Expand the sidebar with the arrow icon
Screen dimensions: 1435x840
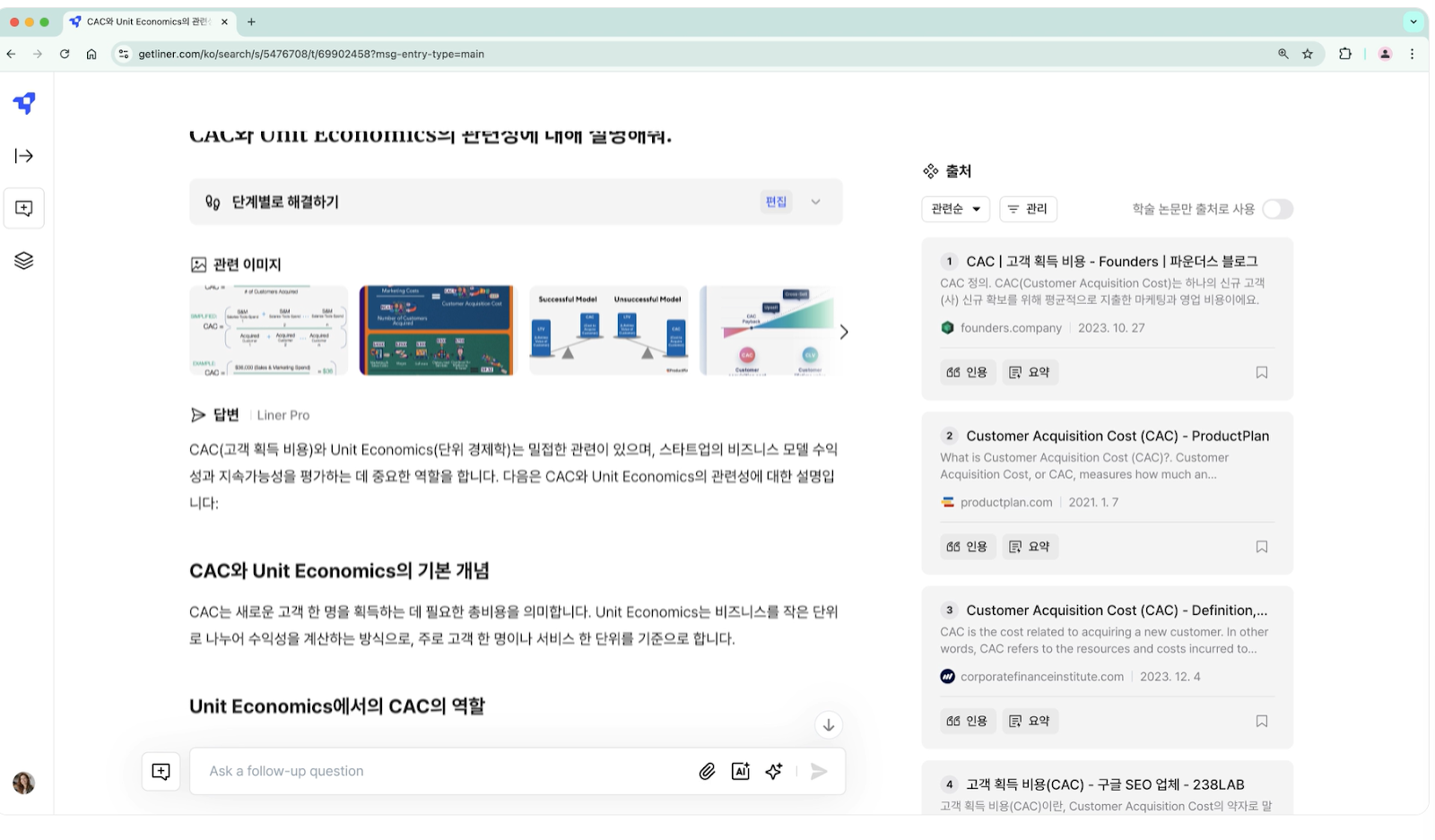click(x=24, y=156)
